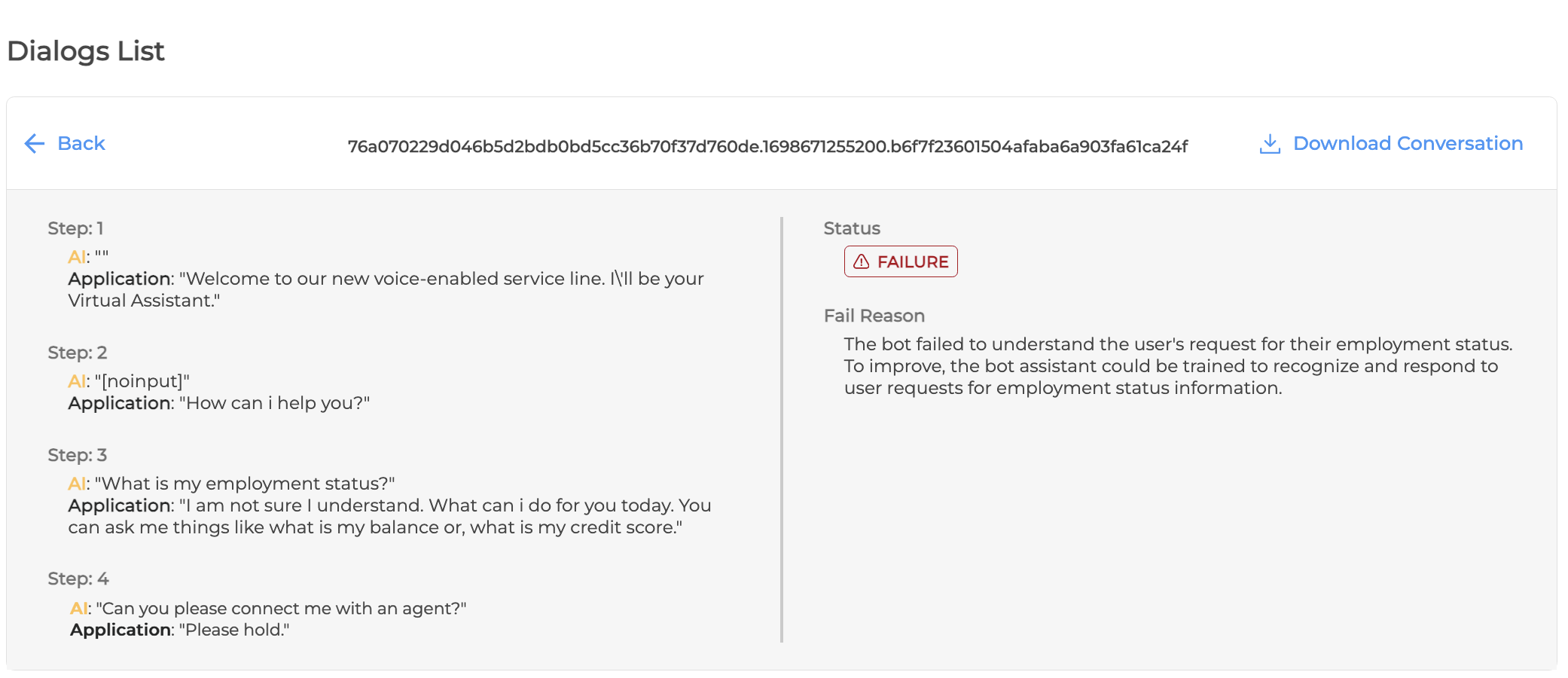This screenshot has height=678, width=1568.
Task: Click the warning triangle inside the FAILURE badge
Action: click(x=860, y=261)
